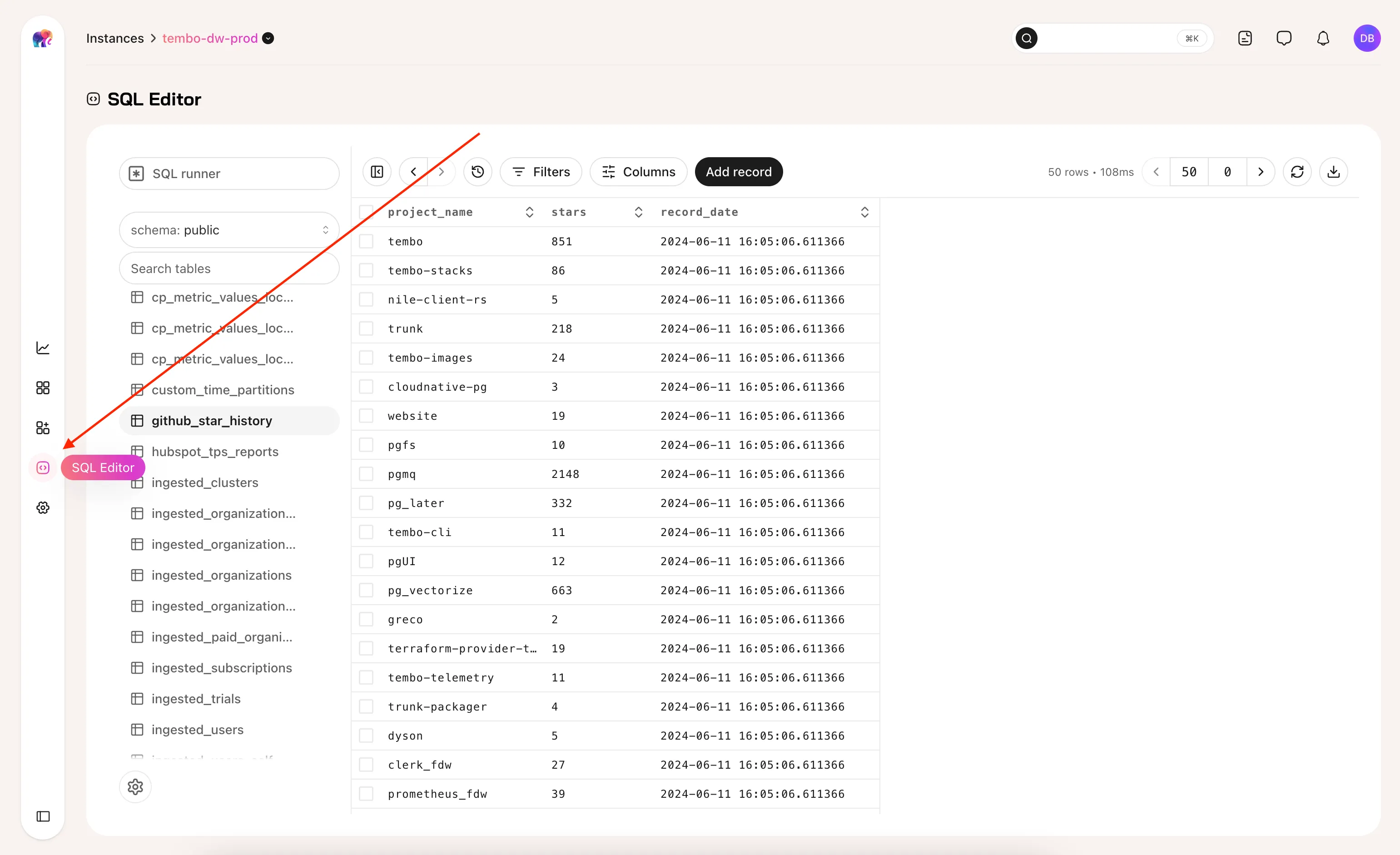Image resolution: width=1400 pixels, height=855 pixels.
Task: Go to next page of rows
Action: tap(1261, 172)
